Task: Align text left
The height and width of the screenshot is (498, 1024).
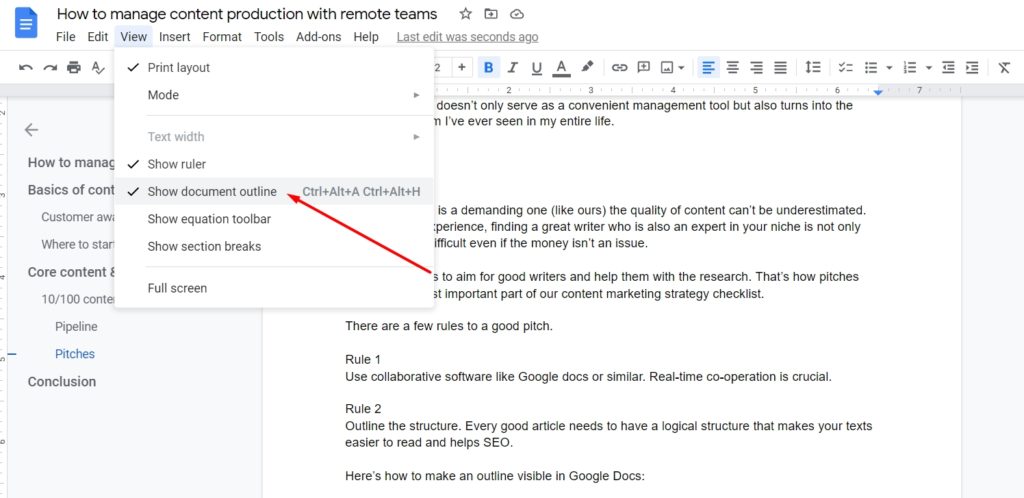Action: 709,67
